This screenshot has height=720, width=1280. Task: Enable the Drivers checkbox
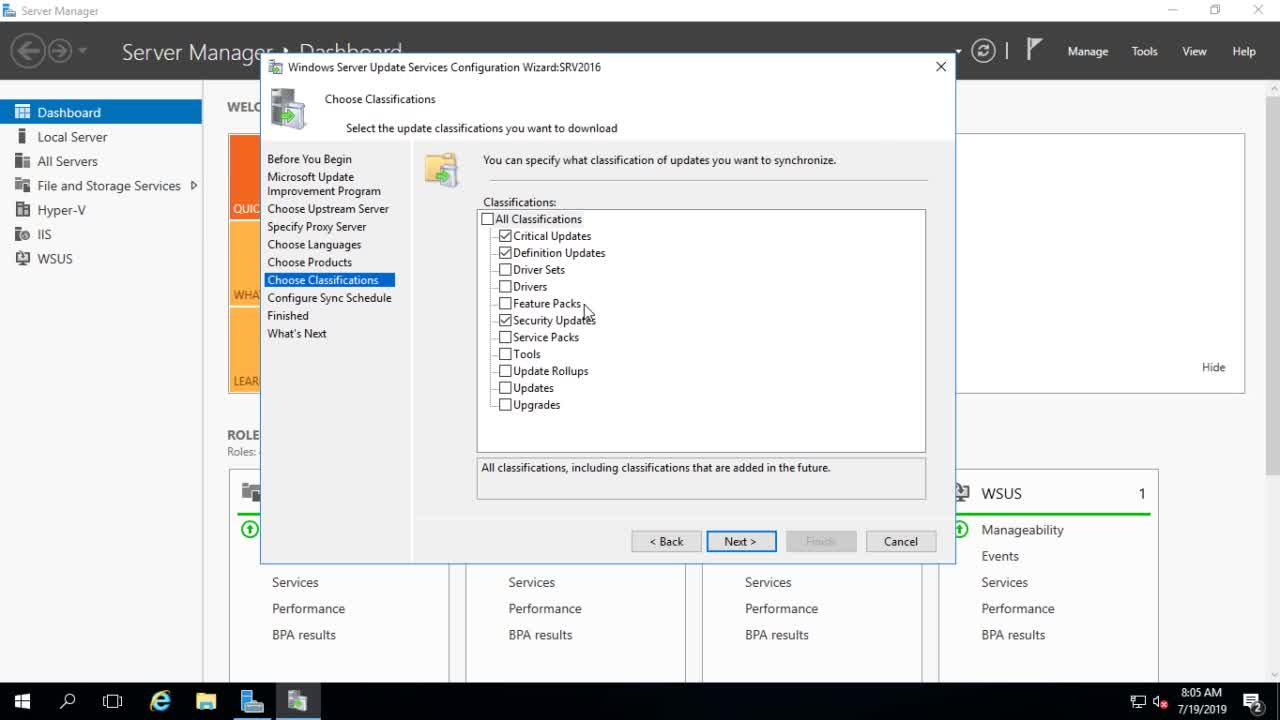pos(505,287)
